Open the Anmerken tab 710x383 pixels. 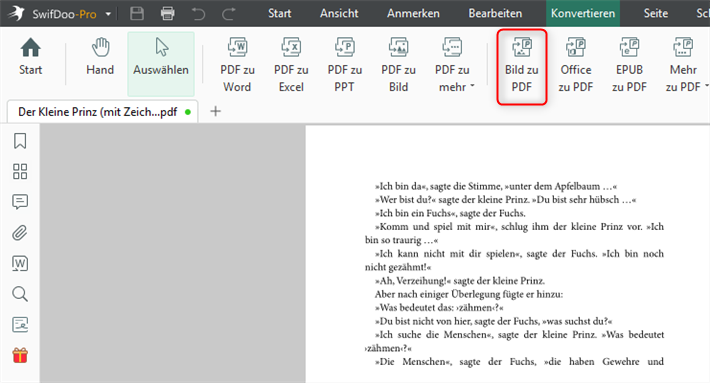pos(413,14)
